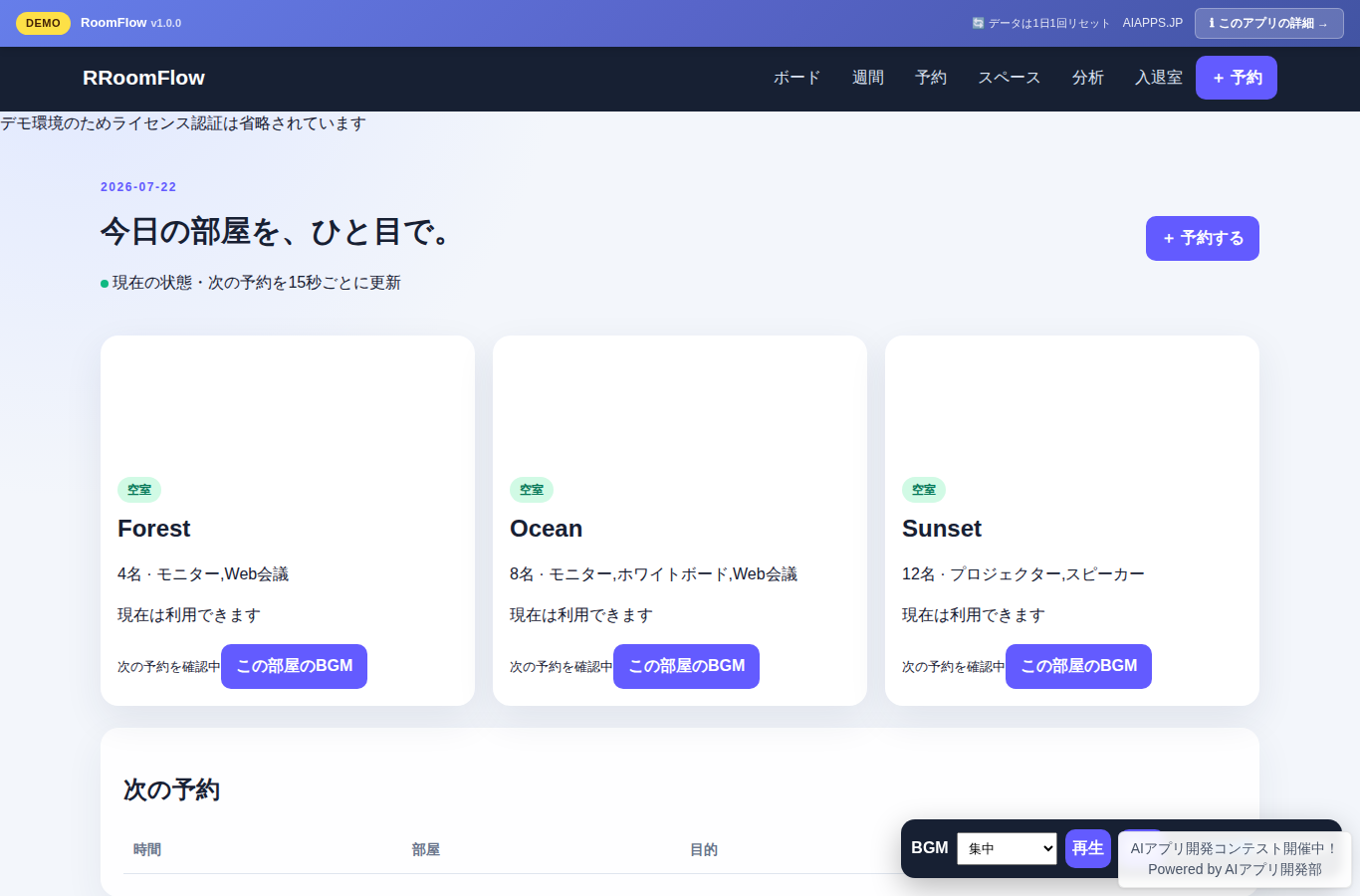The width and height of the screenshot is (1360, 896).
Task: Click the Ocean room title
Action: click(546, 529)
